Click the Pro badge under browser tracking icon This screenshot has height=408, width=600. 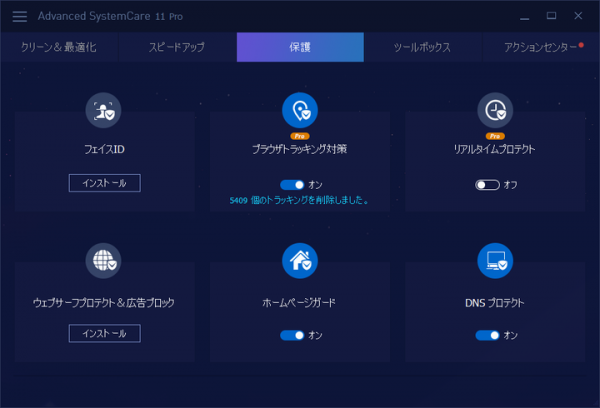click(300, 136)
